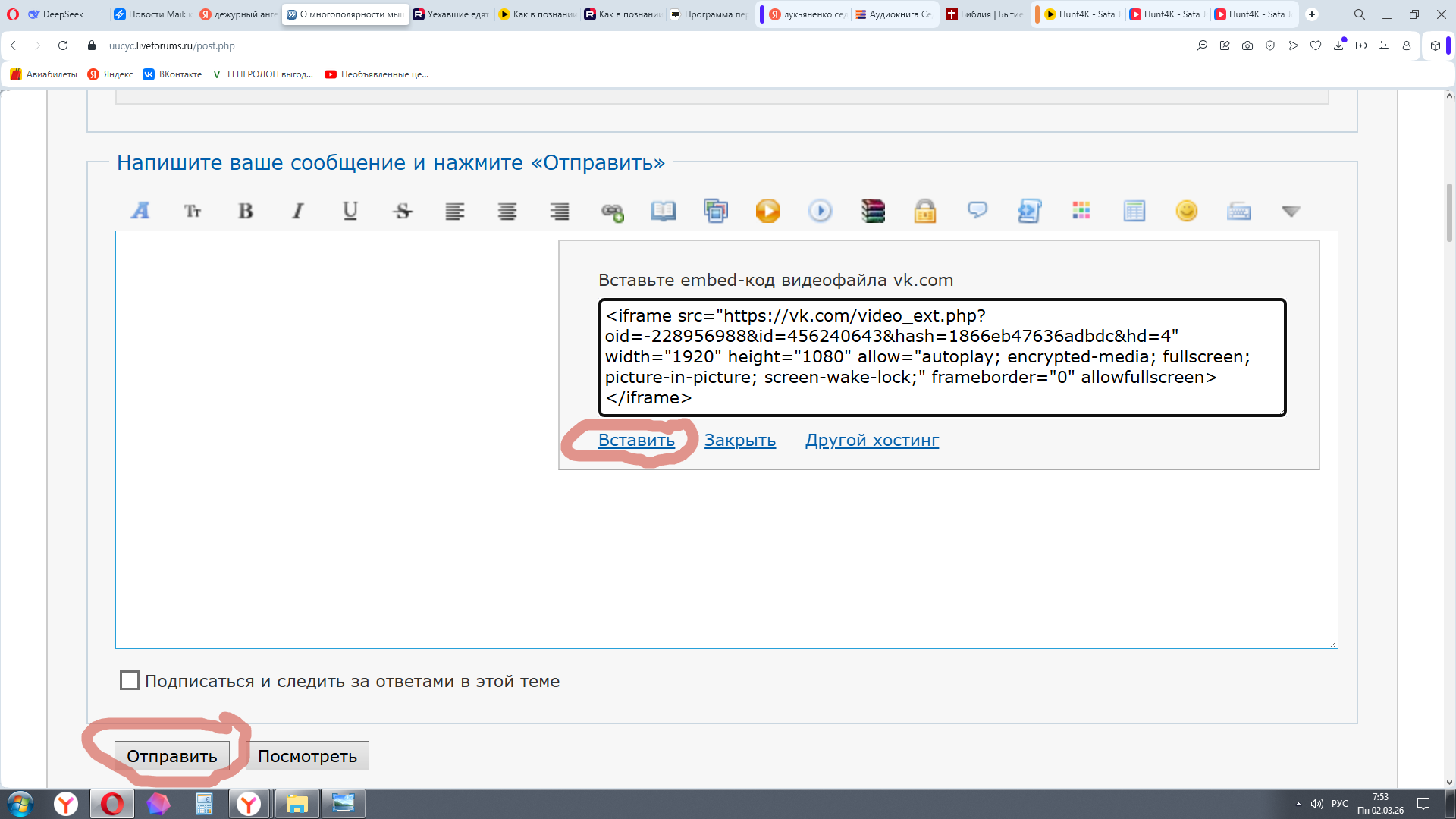Open the smiley emoticon picker
This screenshot has height=819, width=1456.
point(1186,211)
